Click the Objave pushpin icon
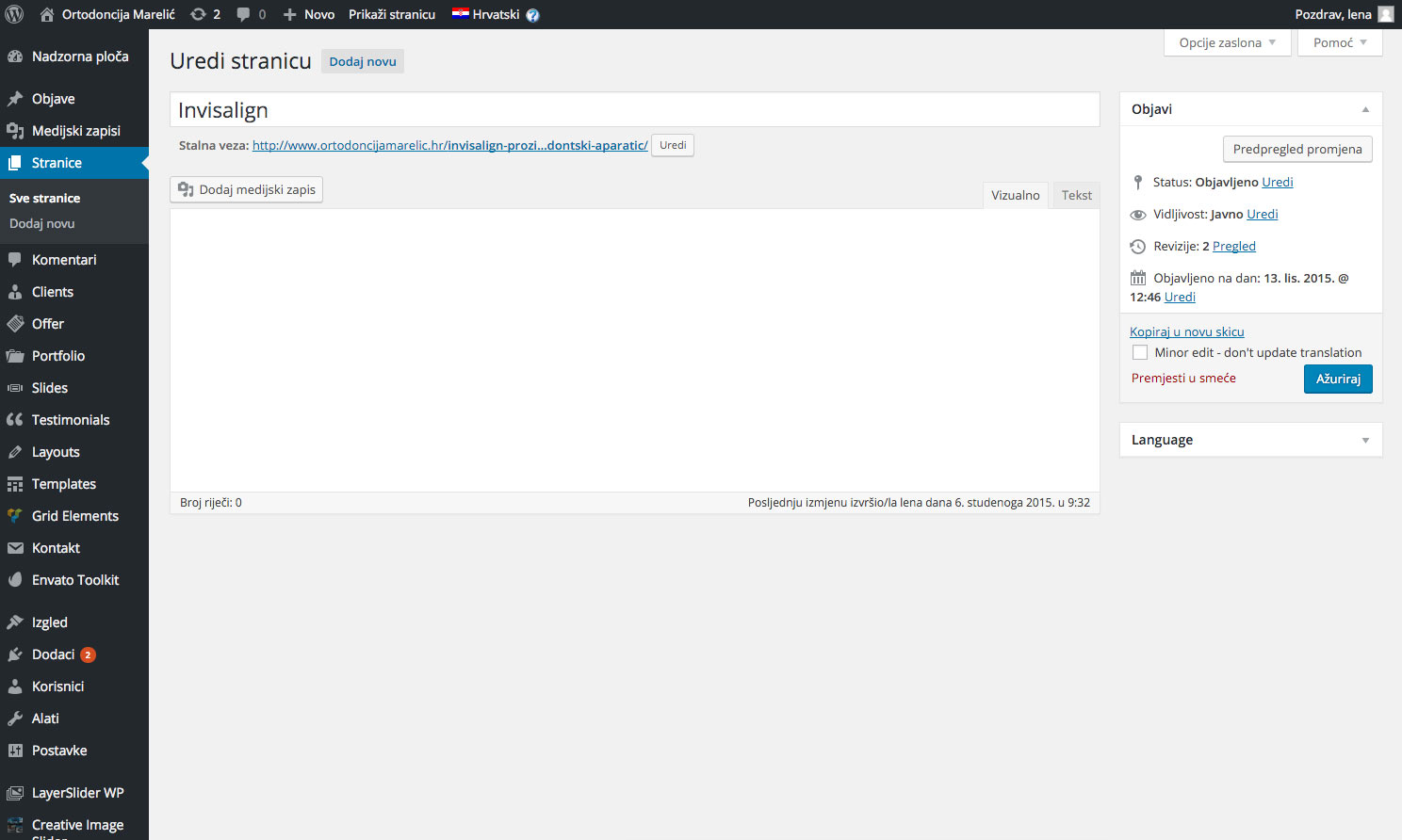Viewport: 1402px width, 840px height. [x=15, y=99]
